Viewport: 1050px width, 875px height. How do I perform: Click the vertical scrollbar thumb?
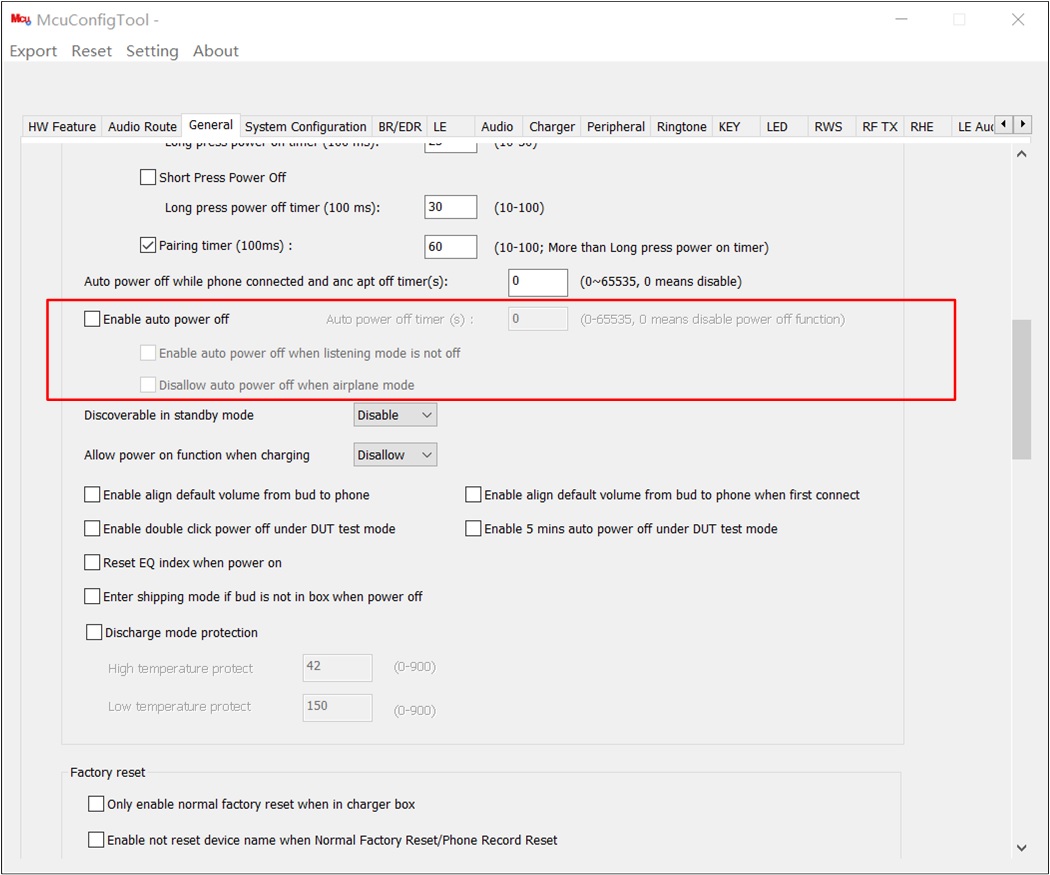tap(1021, 390)
